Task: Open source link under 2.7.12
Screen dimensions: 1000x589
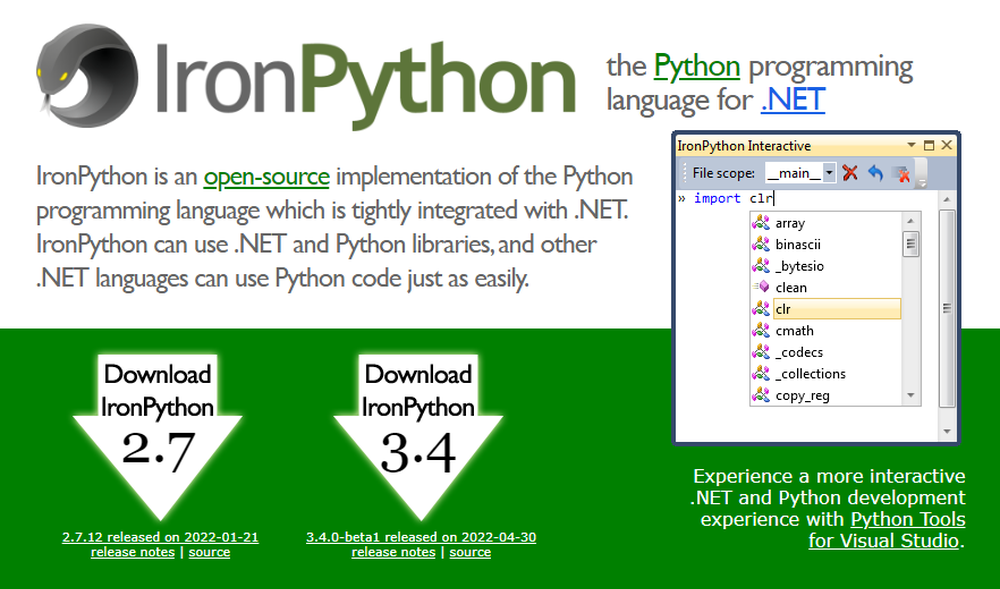Action: coord(209,552)
